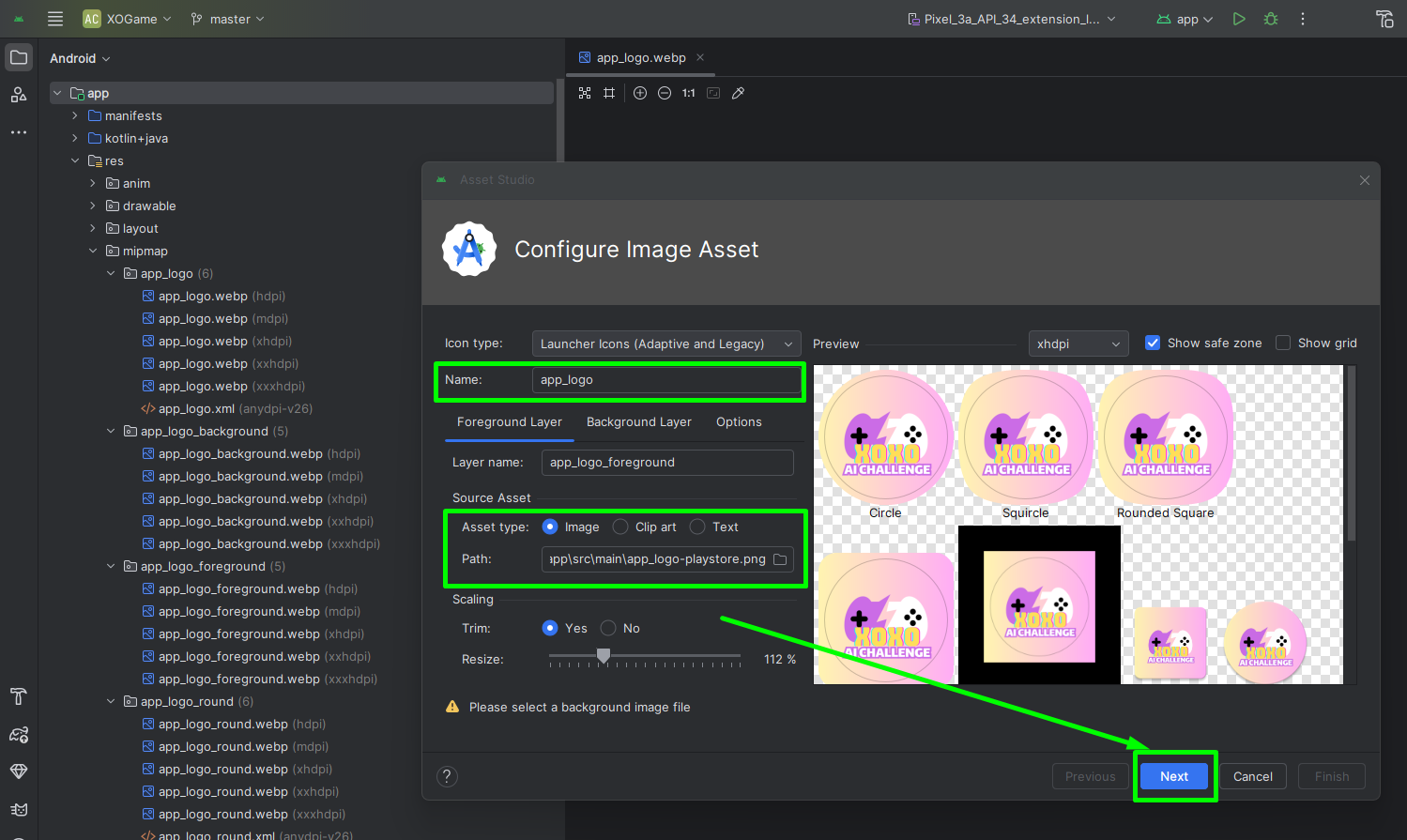1407x840 pixels.
Task: Open the help question mark button
Action: coord(447,776)
